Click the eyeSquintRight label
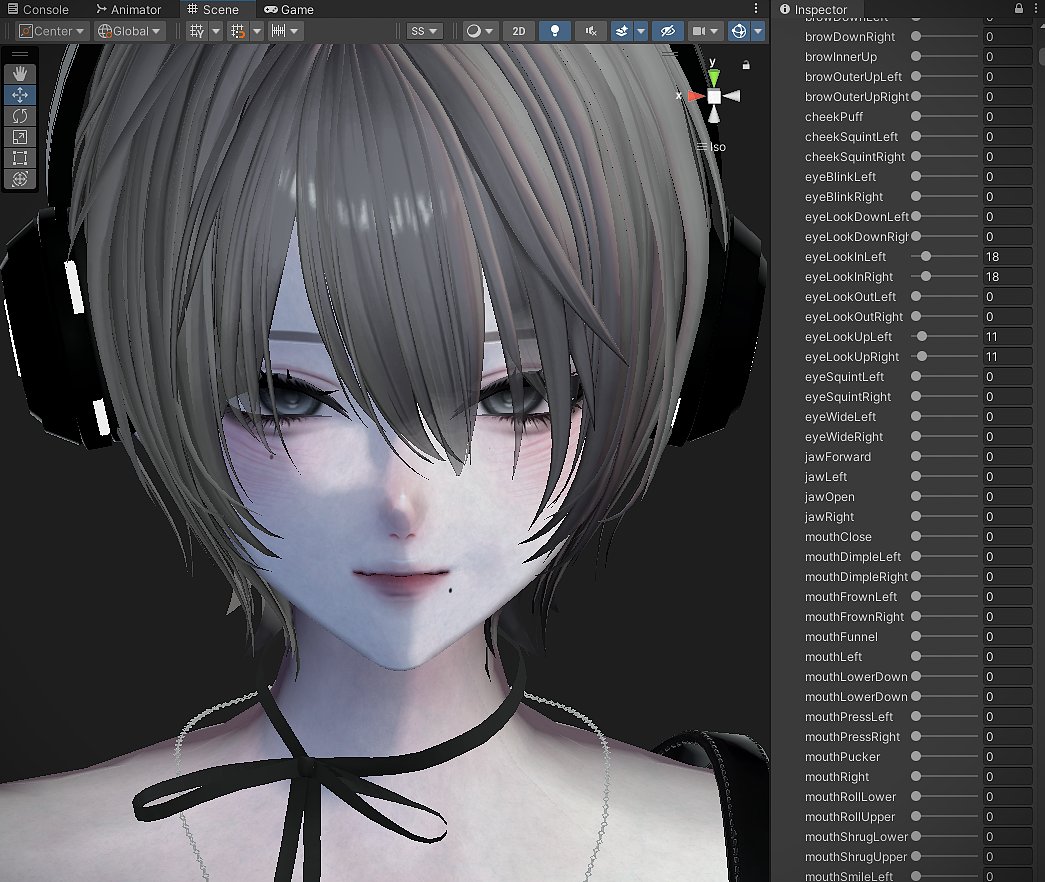Image resolution: width=1045 pixels, height=882 pixels. pyautogui.click(x=848, y=397)
